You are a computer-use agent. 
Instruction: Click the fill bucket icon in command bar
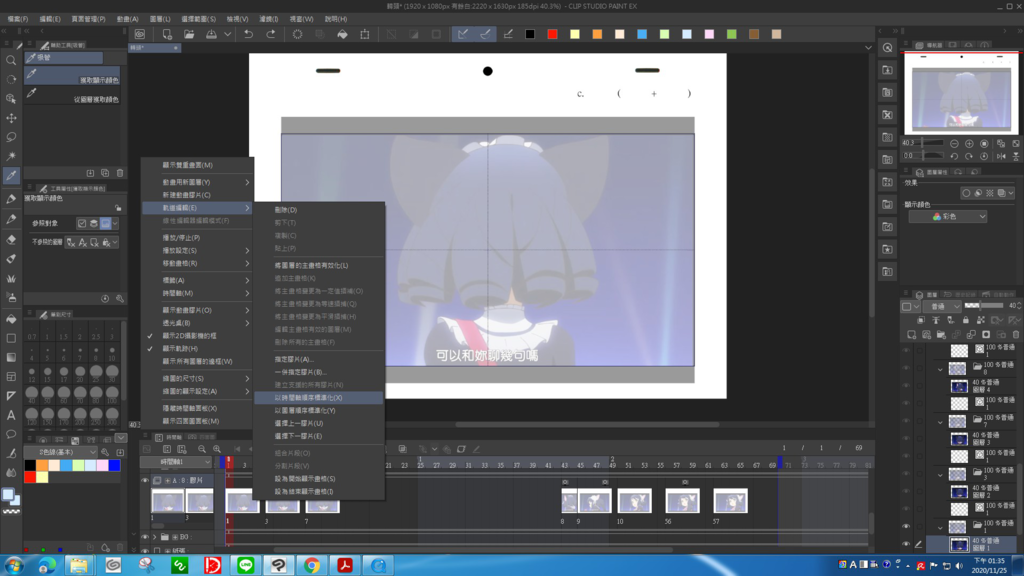coord(342,34)
